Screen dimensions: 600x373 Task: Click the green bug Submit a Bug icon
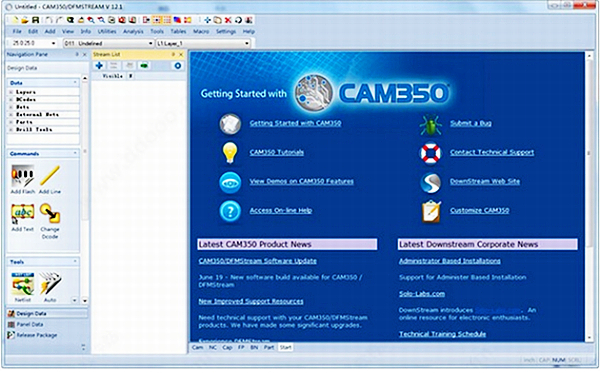coord(430,124)
